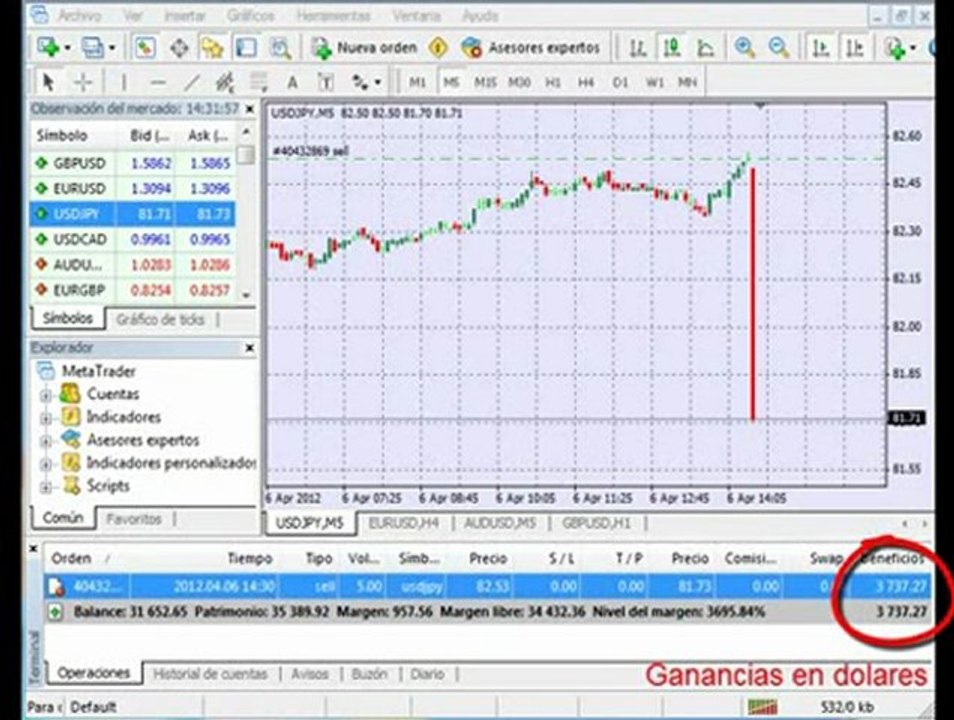
Task: Switch timeframe to MN
Action: [x=688, y=82]
